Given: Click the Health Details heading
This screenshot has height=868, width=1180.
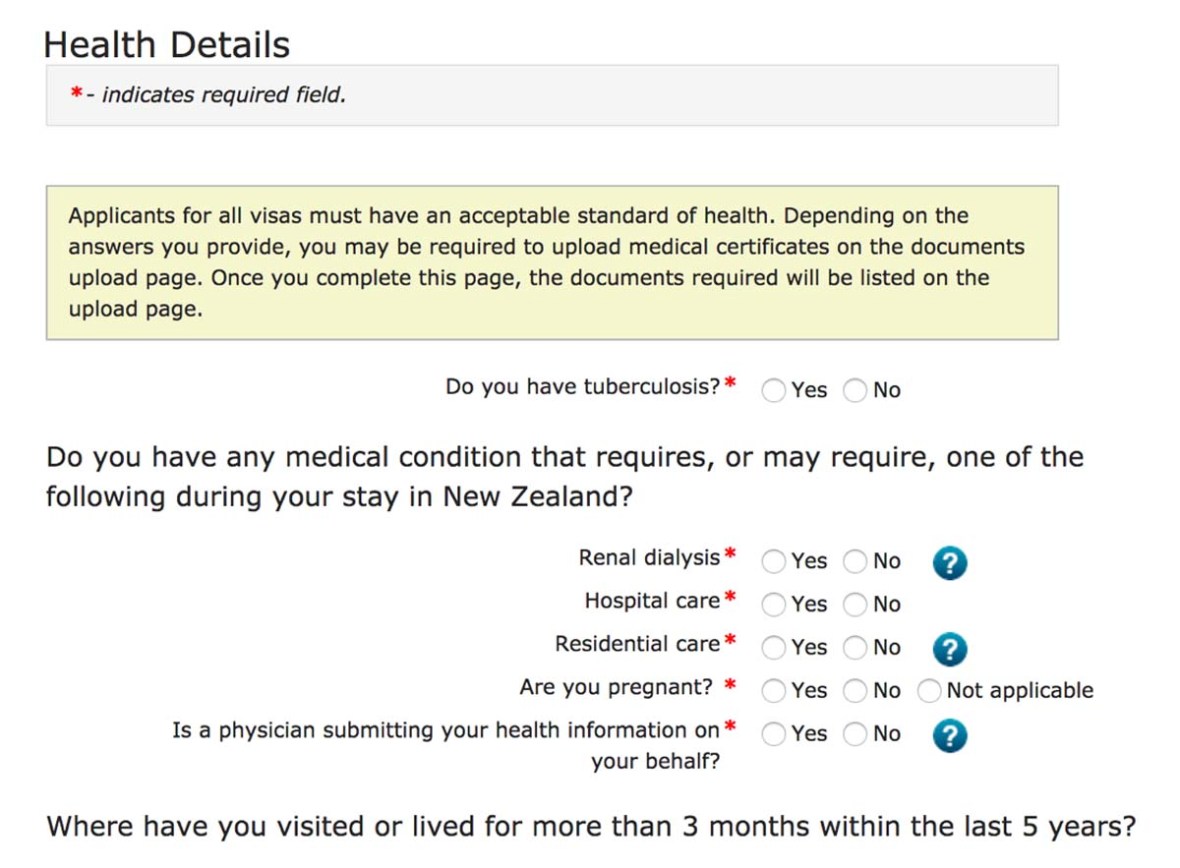Looking at the screenshot, I should (x=166, y=44).
